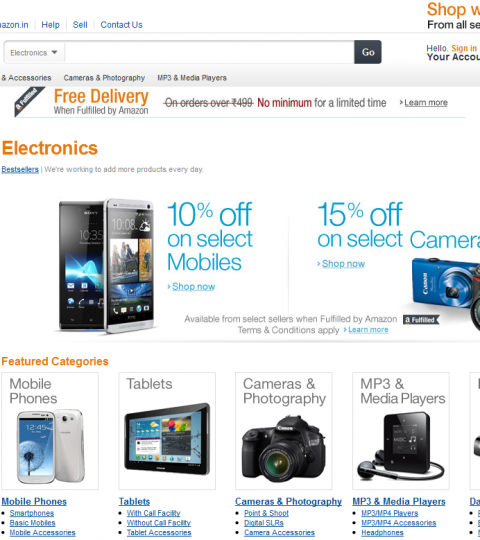Click Shop now under 10% off Mobiles
480x540 pixels.
point(194,287)
